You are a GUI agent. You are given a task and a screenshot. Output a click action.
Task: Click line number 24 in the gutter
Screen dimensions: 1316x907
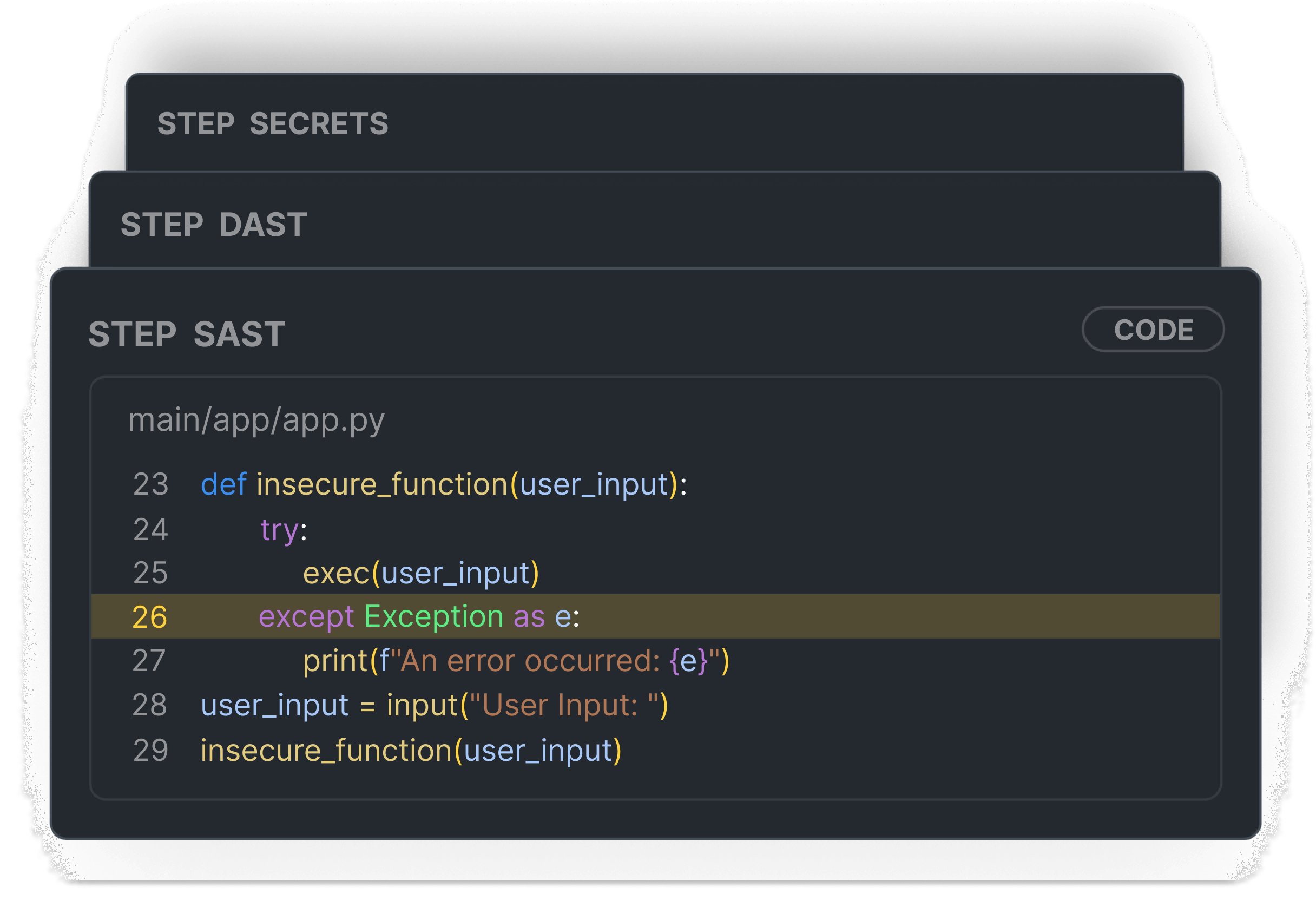click(150, 530)
